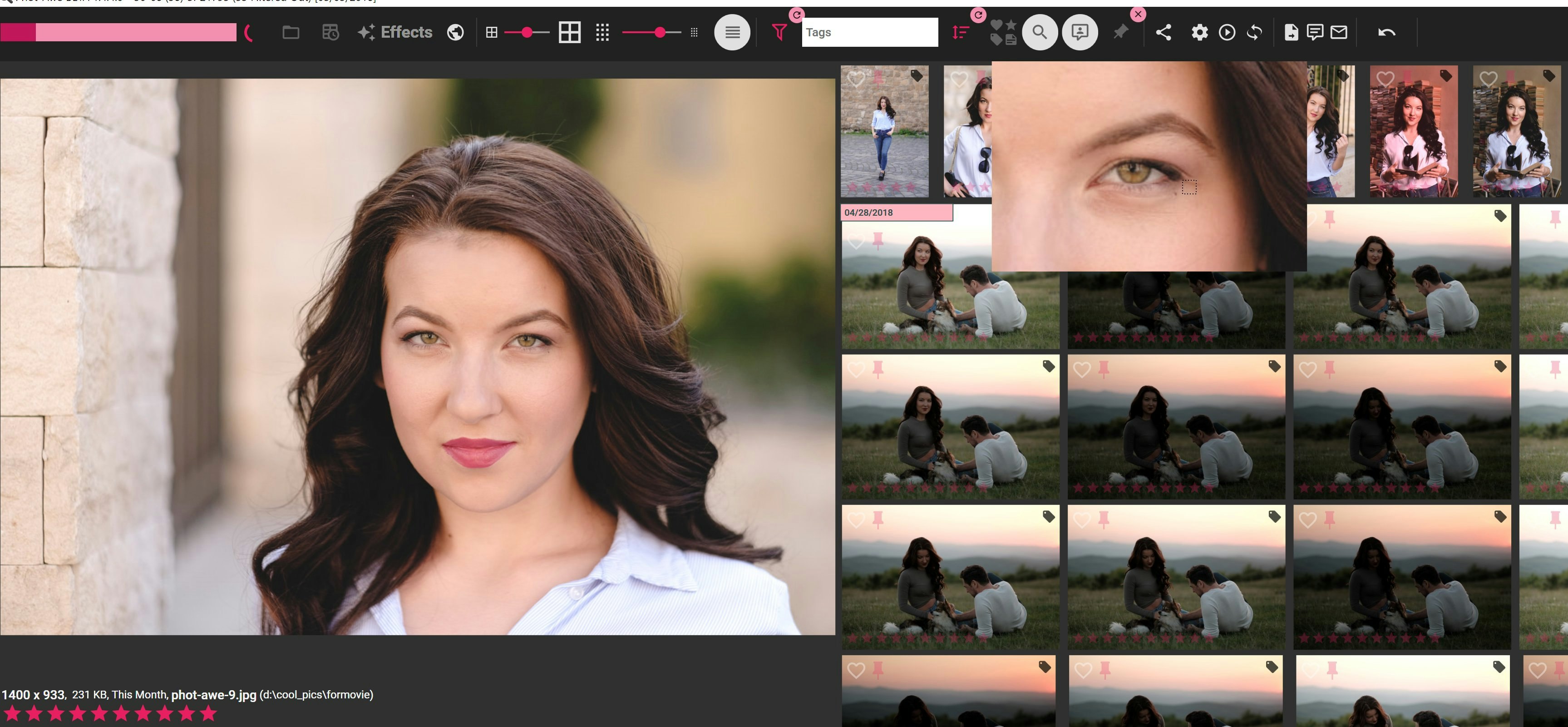
Task: Click the envelope email icon
Action: click(x=1339, y=32)
